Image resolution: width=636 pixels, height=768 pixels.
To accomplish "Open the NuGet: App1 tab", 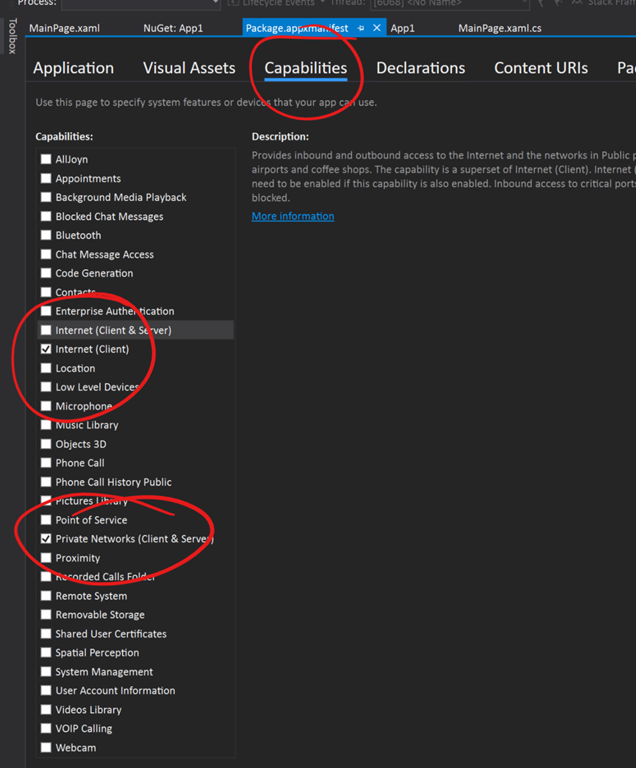I will (173, 28).
